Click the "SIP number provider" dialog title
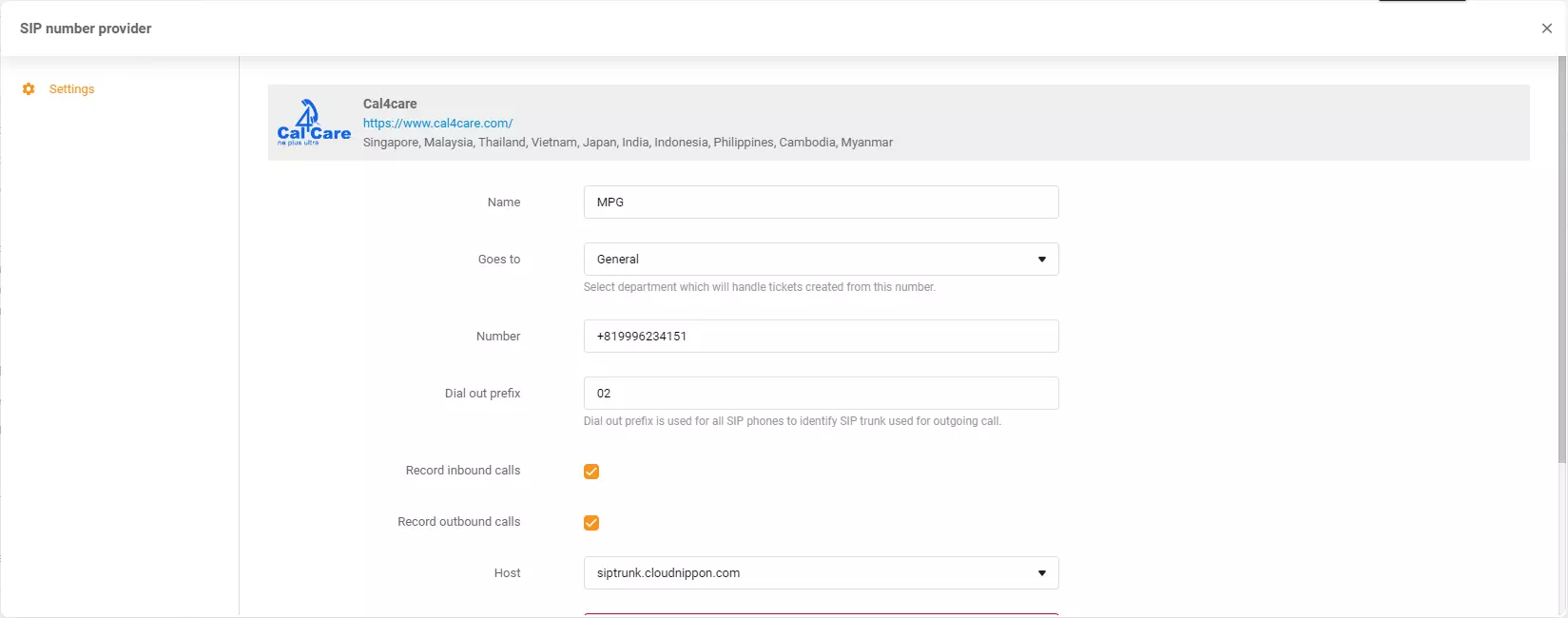The width and height of the screenshot is (1568, 618). coord(86,29)
